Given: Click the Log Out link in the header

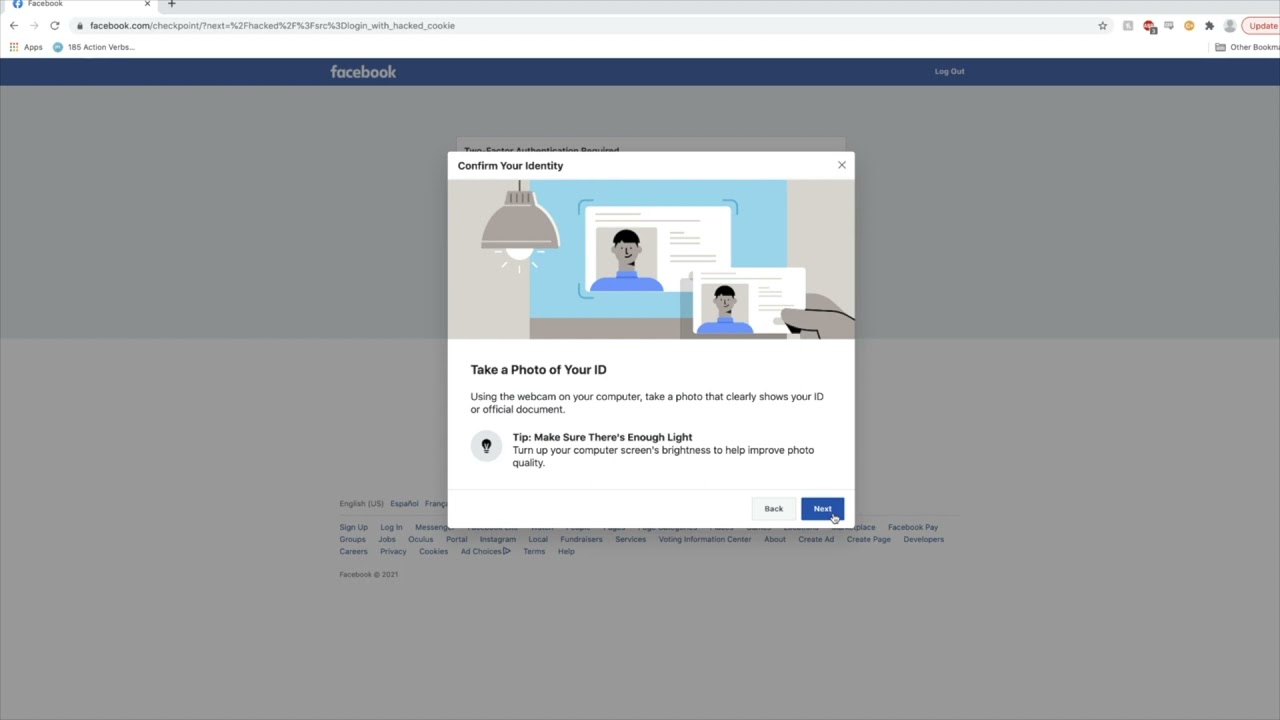Looking at the screenshot, I should pyautogui.click(x=949, y=71).
